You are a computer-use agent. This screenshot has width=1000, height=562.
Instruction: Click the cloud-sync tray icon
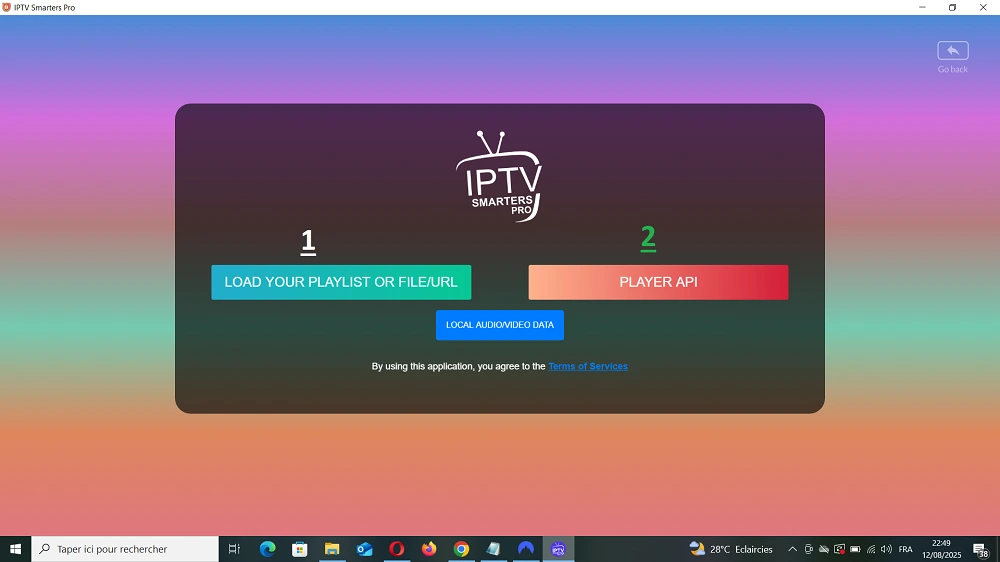tap(824, 549)
